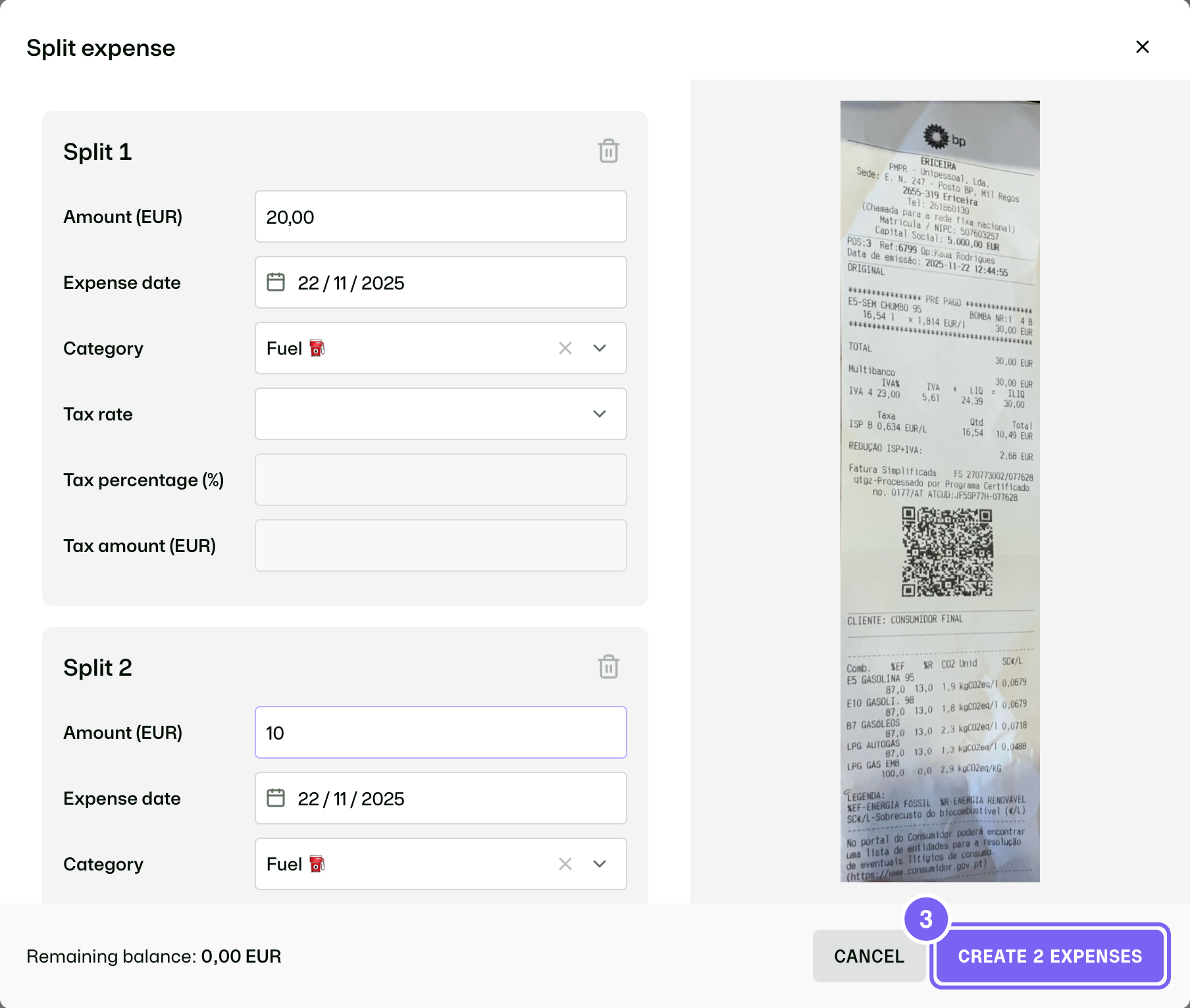Click the Tax amount (EUR) label
The image size is (1190, 1008).
click(x=140, y=546)
